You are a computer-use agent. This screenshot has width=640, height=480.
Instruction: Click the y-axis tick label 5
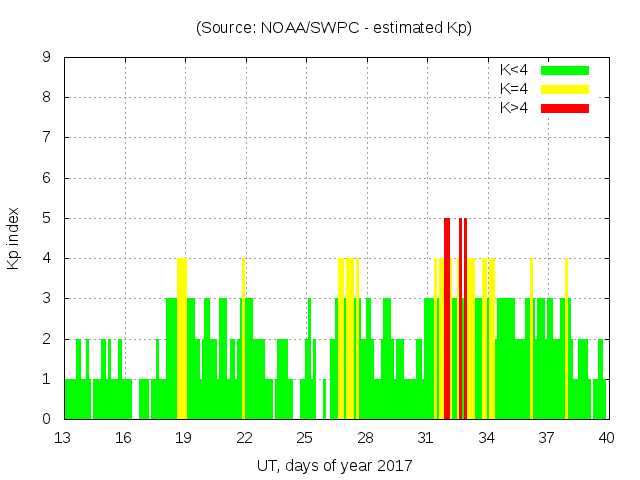47,218
